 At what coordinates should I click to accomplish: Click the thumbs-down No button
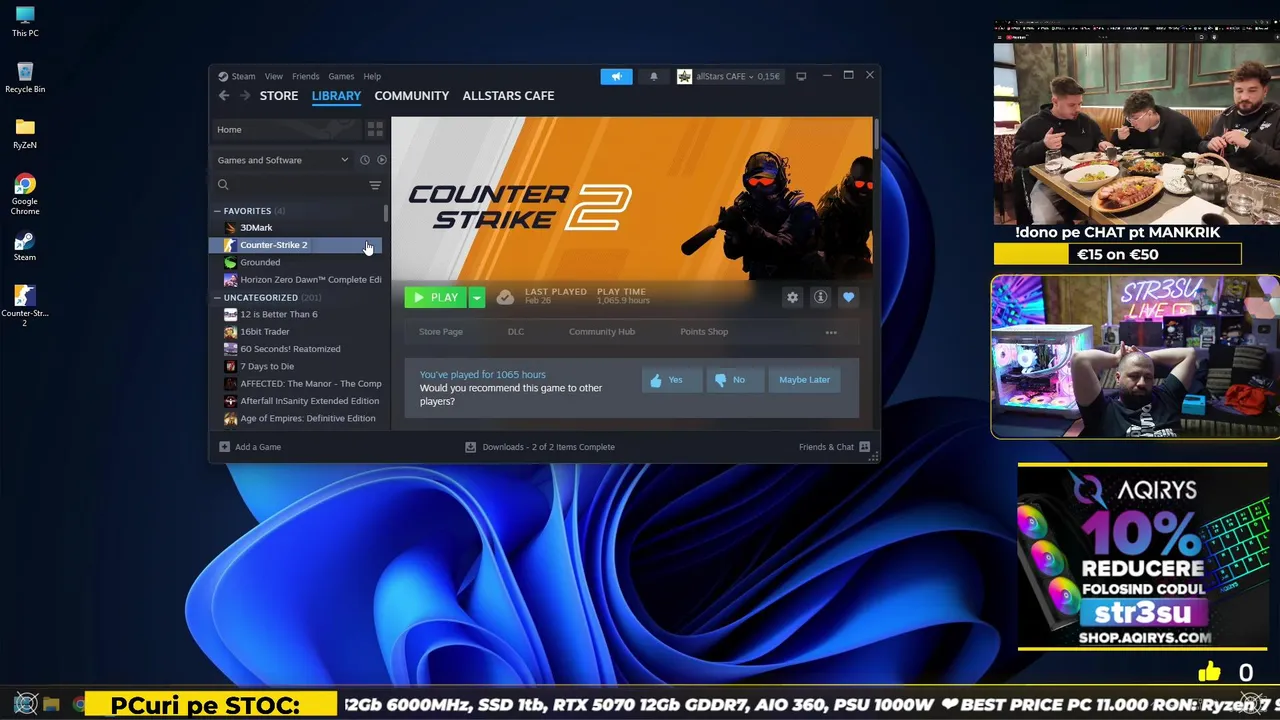tap(735, 380)
